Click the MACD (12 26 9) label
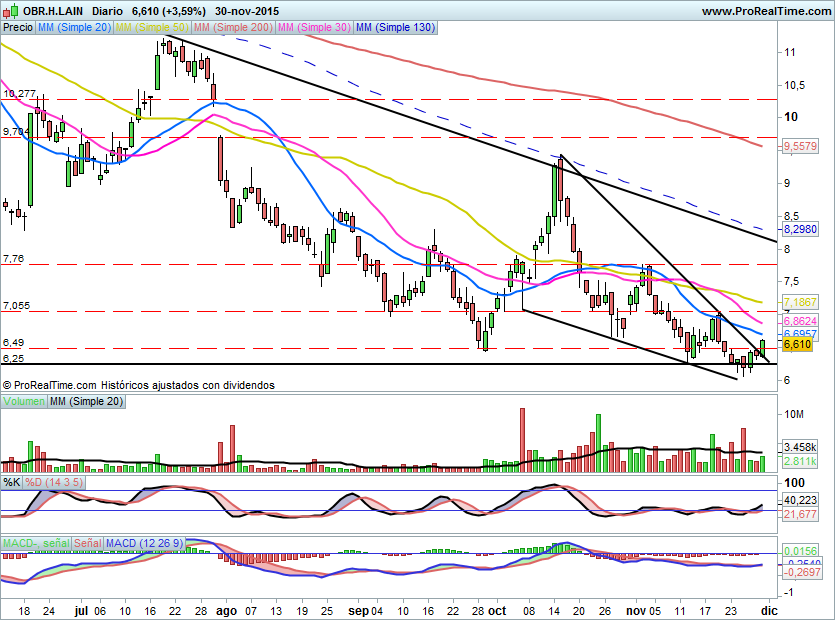Screen dimensions: 835x620 [144, 543]
